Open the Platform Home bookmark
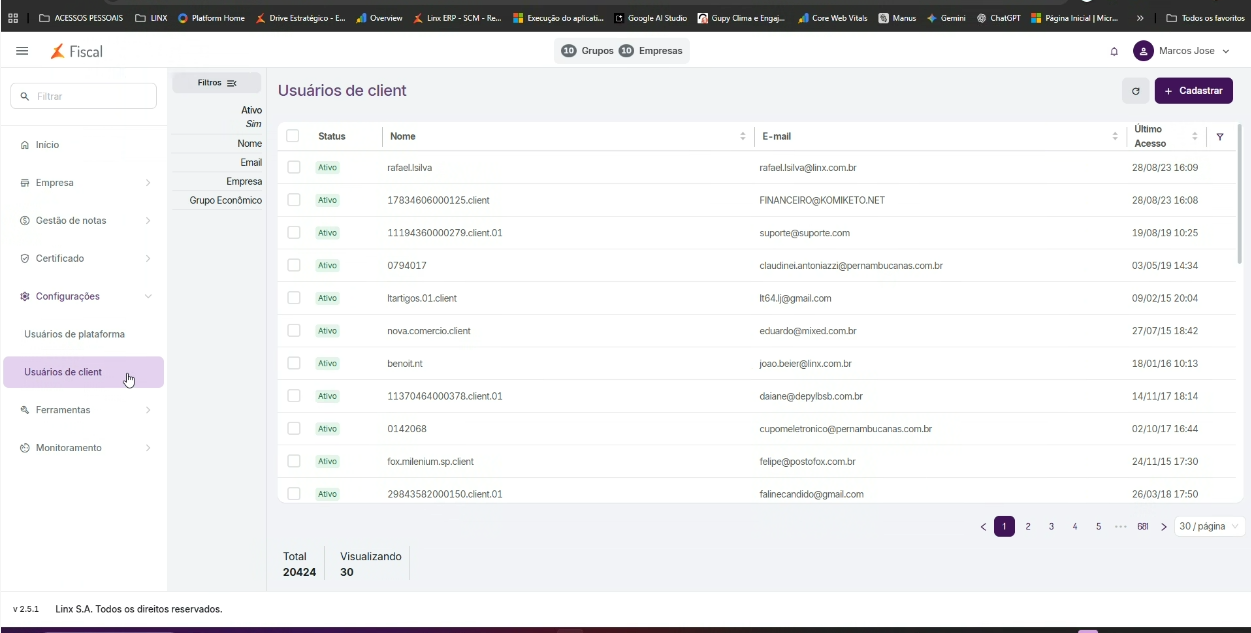1251x633 pixels. click(x=211, y=18)
